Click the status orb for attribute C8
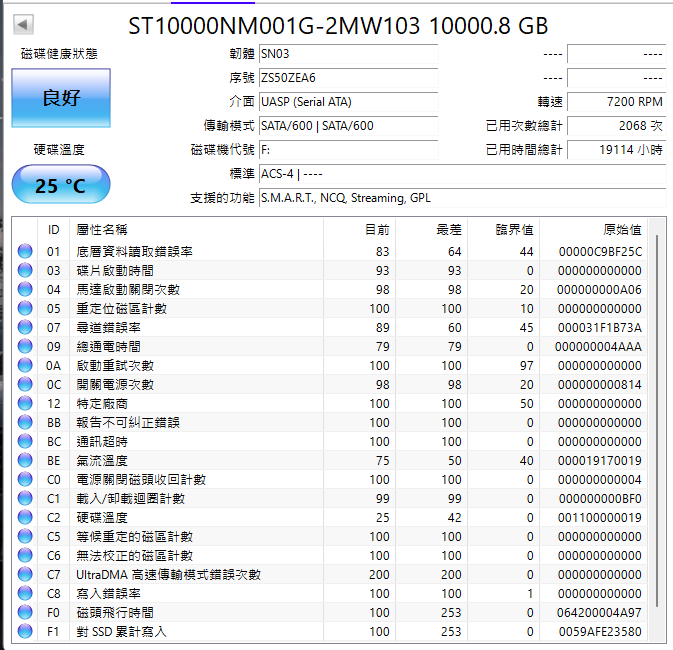 [x=25, y=593]
